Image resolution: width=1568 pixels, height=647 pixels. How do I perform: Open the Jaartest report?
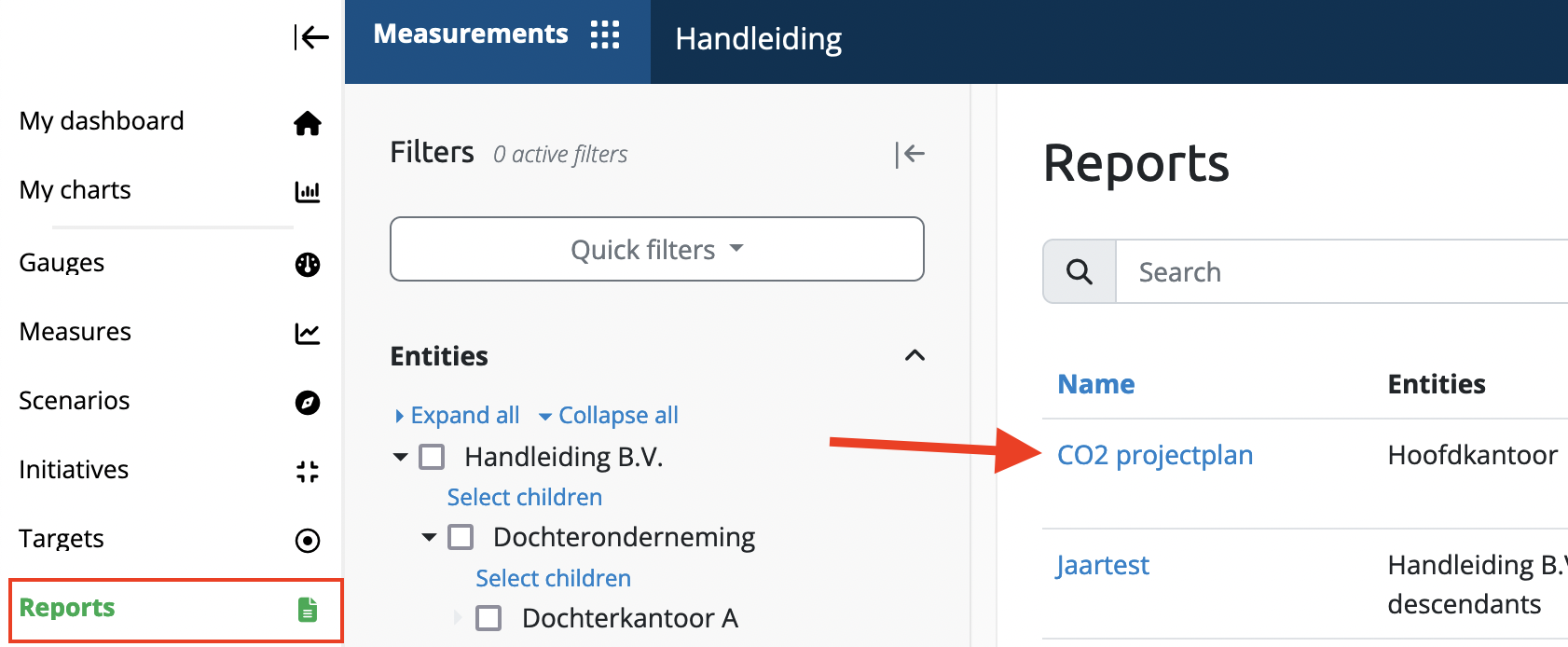(1103, 565)
